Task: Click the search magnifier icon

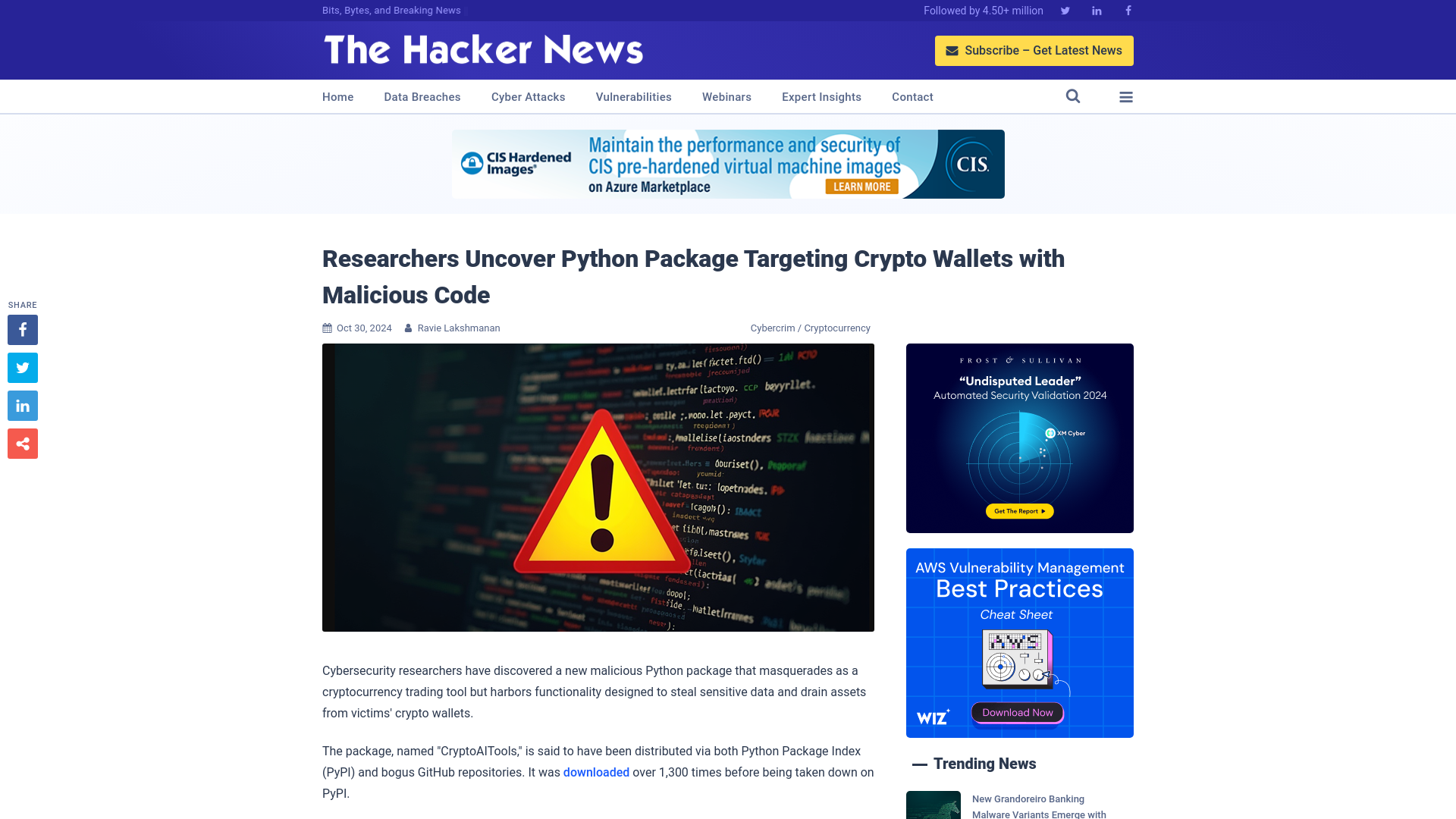Action: point(1073,96)
